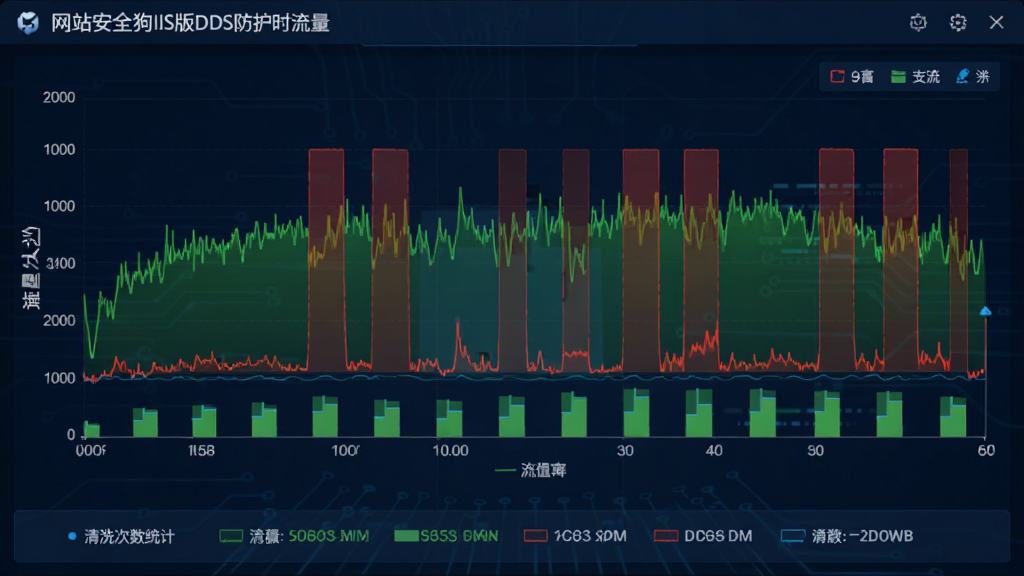Click the x-axis label '1l58'
1024x576 pixels.
pos(201,451)
